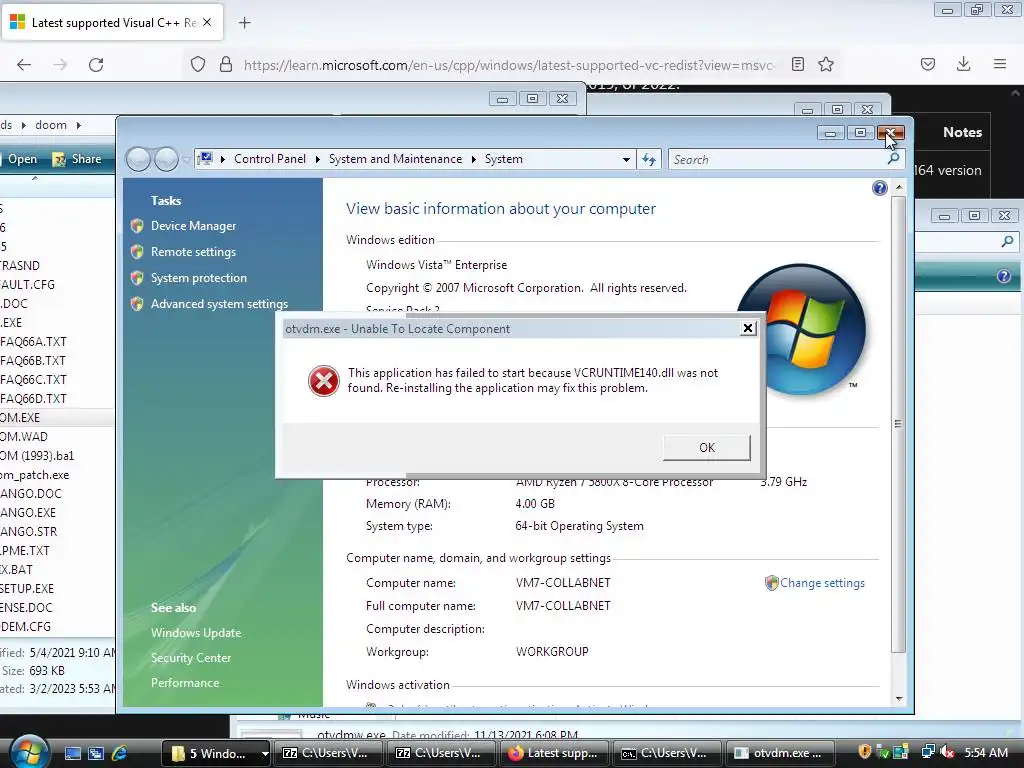Click the Control Panel breadcrumb
The height and width of the screenshot is (768, 1024).
pyautogui.click(x=270, y=159)
